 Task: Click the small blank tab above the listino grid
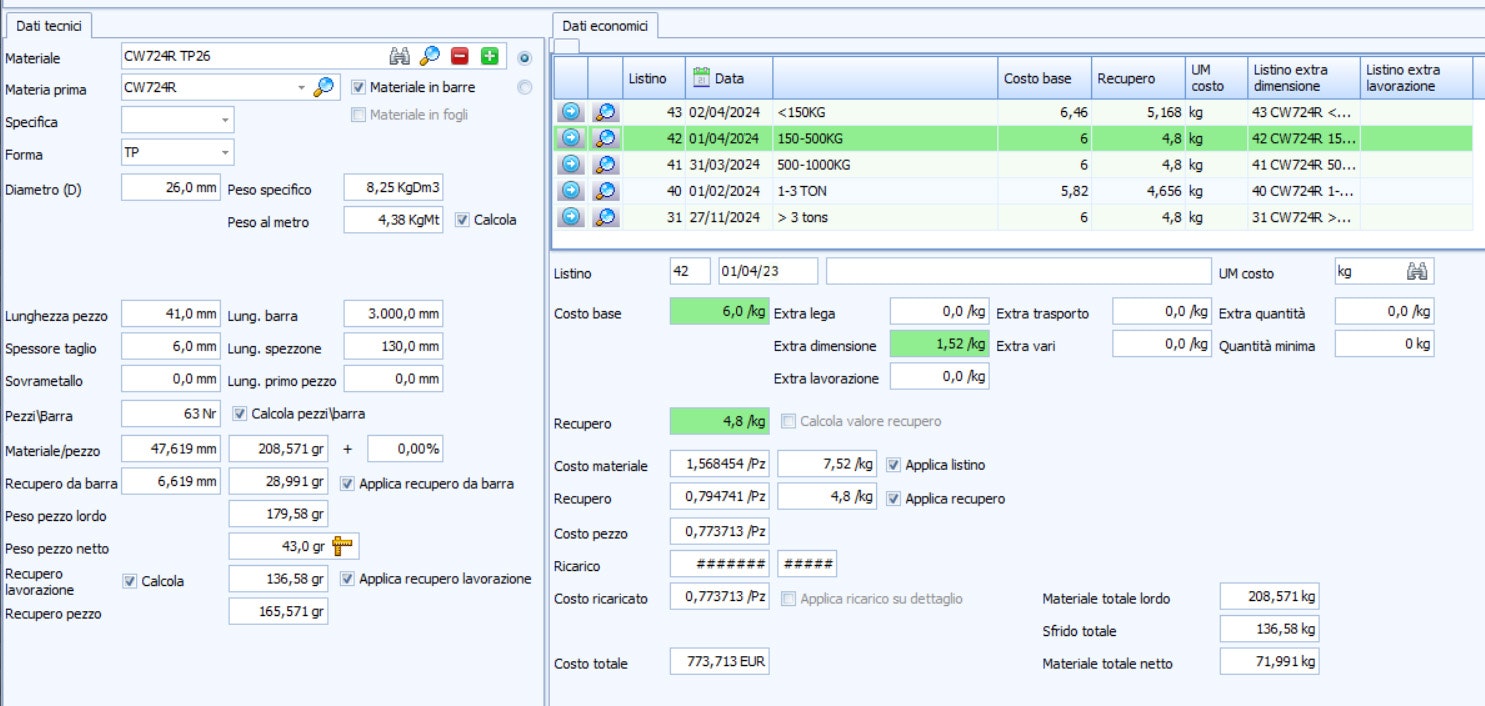click(566, 45)
